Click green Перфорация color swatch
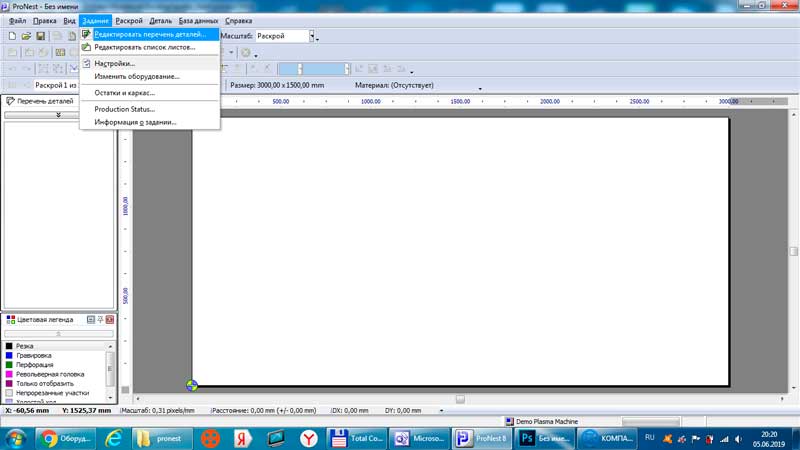 point(9,365)
